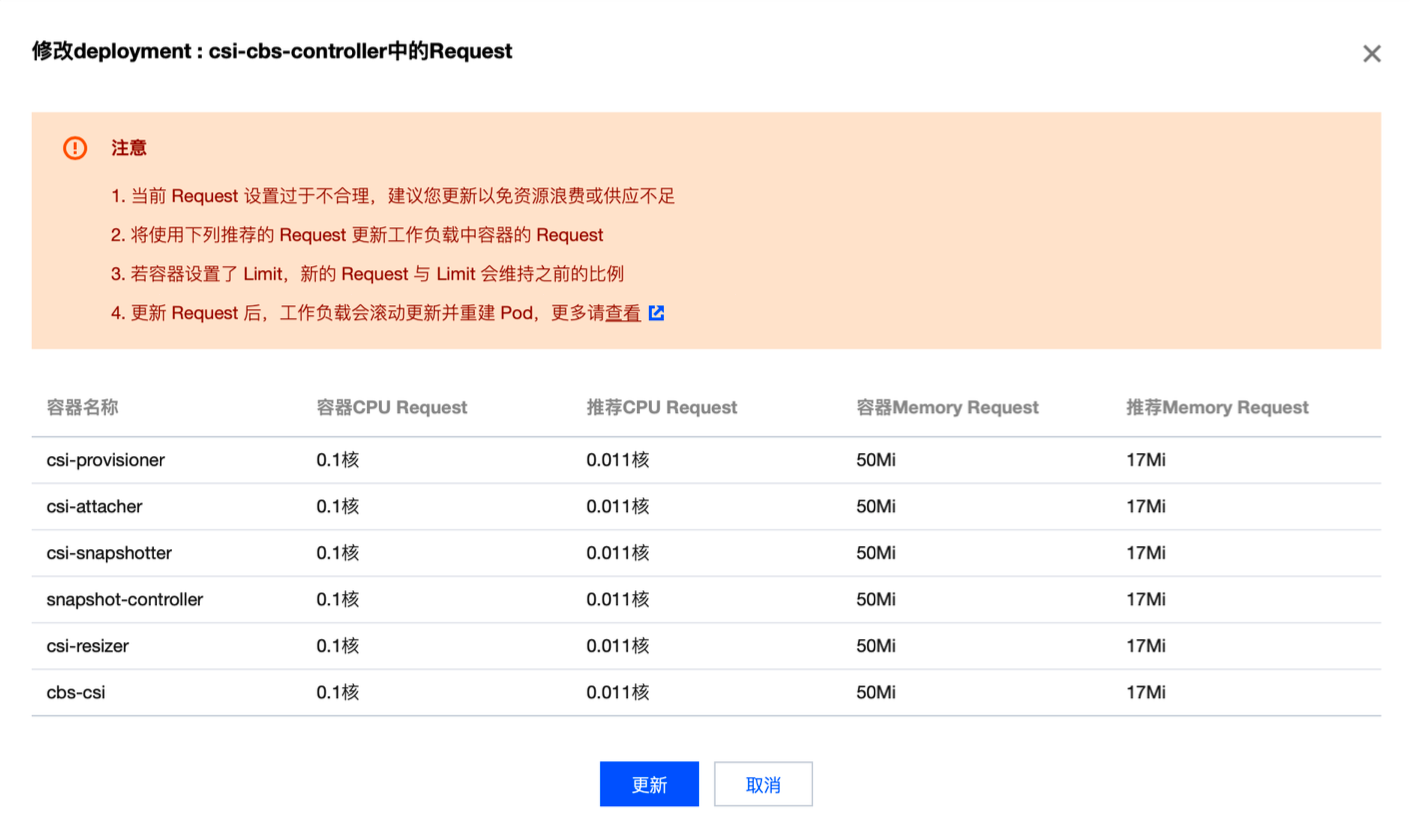Cancel with the 取消 button
Viewport: 1410px width, 832px height.
(x=763, y=784)
